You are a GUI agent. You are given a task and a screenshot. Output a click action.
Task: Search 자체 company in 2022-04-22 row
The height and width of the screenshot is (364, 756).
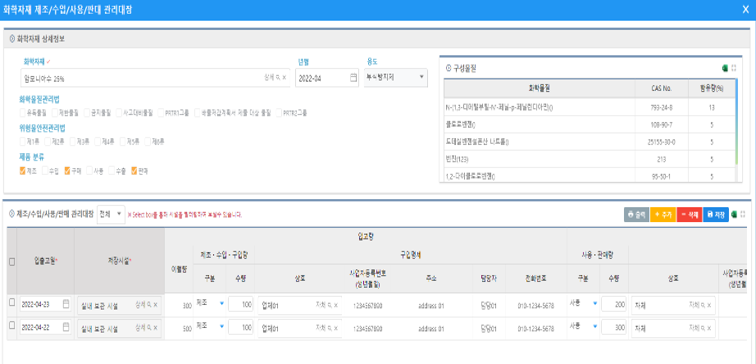point(703,329)
